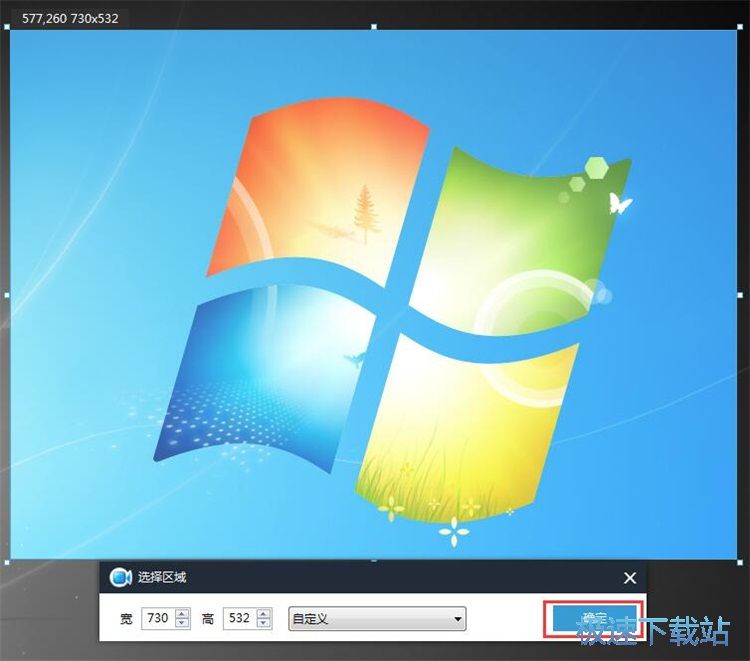
Task: Confirm the selection with the 确定 button
Action: click(594, 618)
